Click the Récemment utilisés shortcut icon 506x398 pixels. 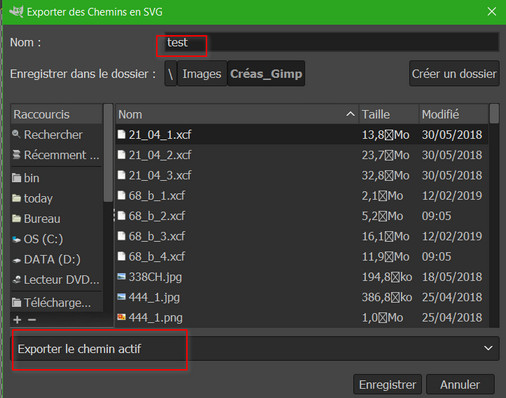[x=16, y=154]
